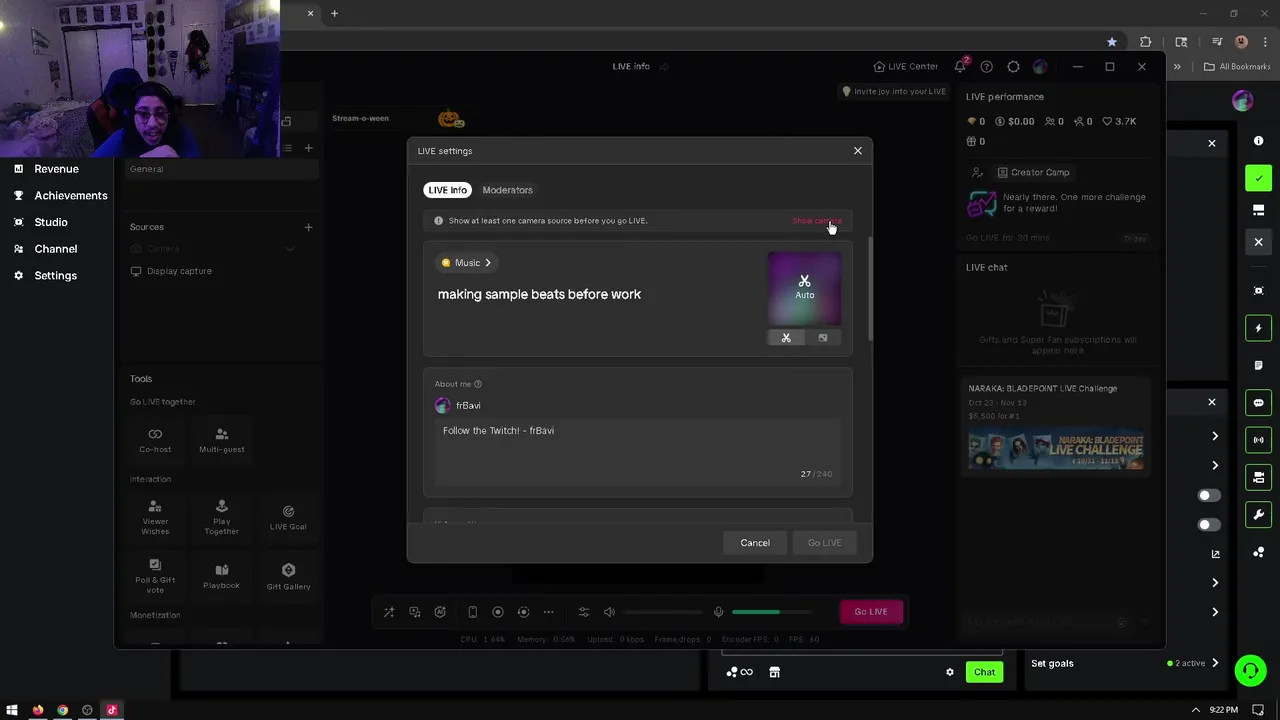Select the Display capture source
1280x720 pixels.
172,271
